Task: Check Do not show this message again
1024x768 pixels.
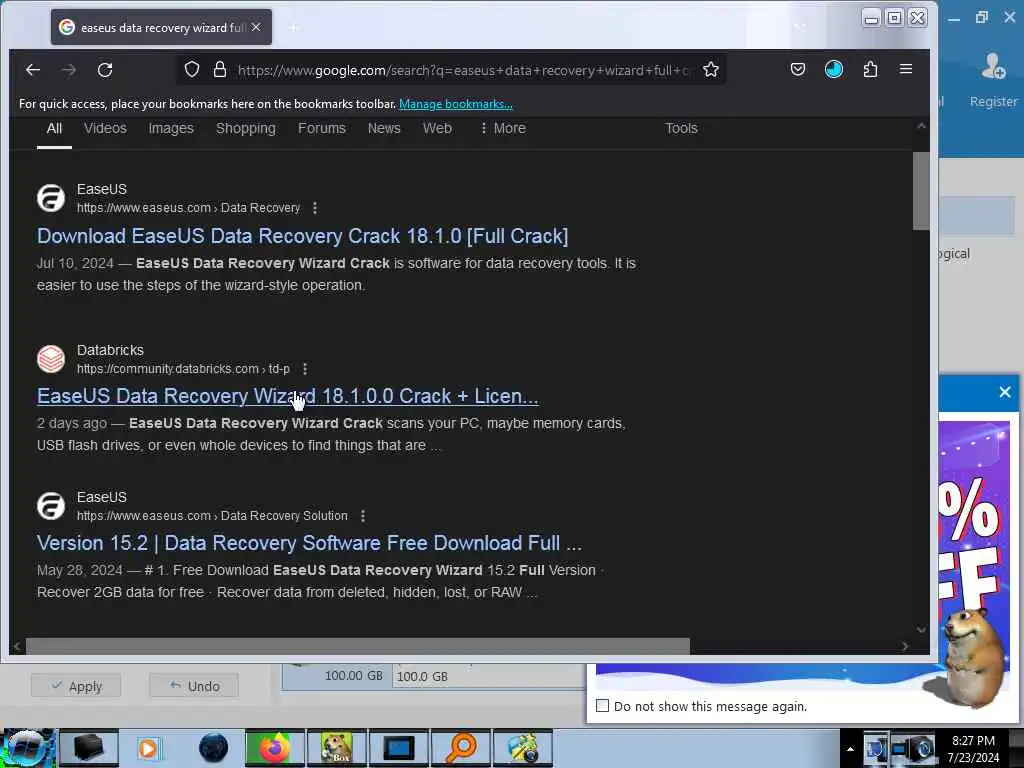Action: (602, 706)
